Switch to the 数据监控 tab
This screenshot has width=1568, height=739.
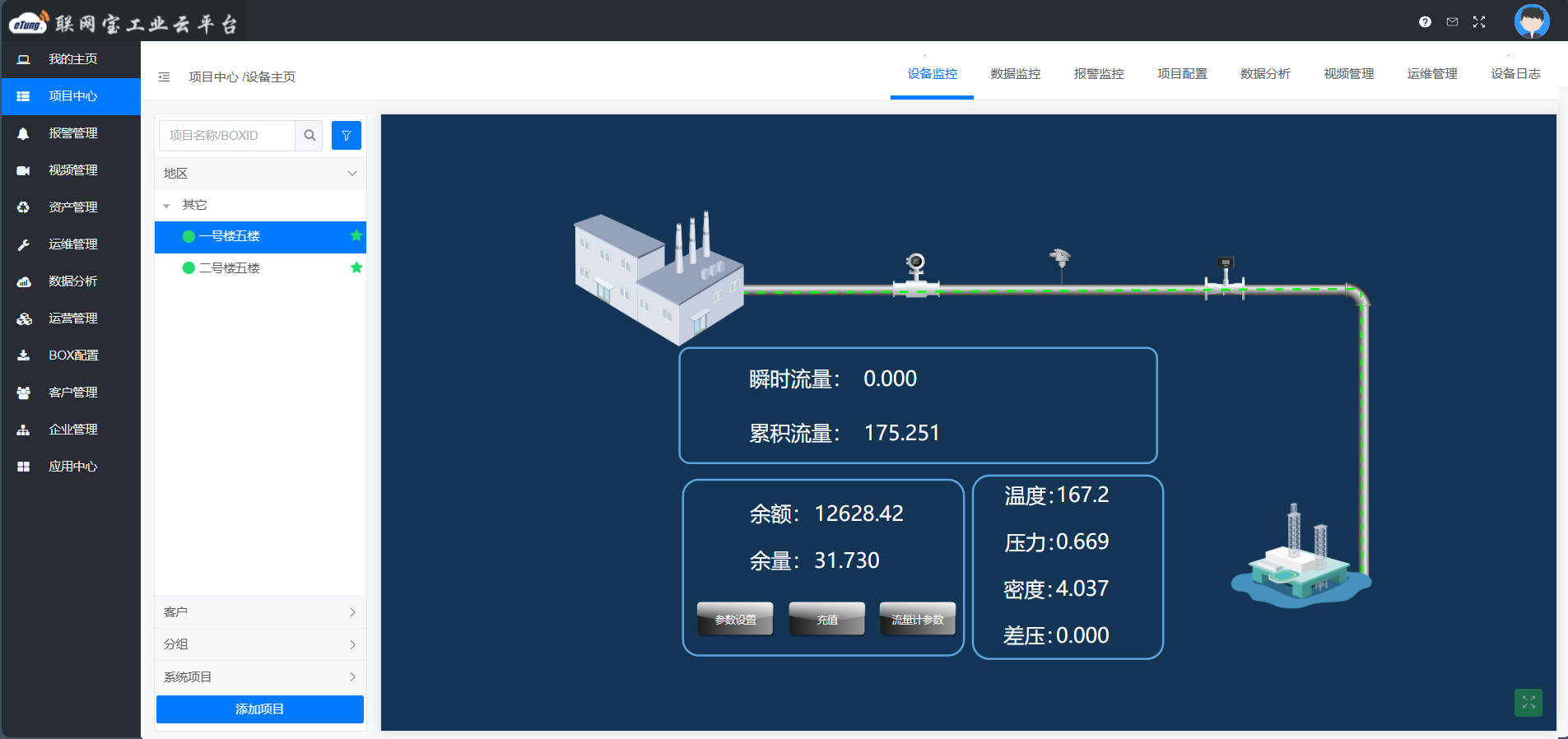point(1015,74)
